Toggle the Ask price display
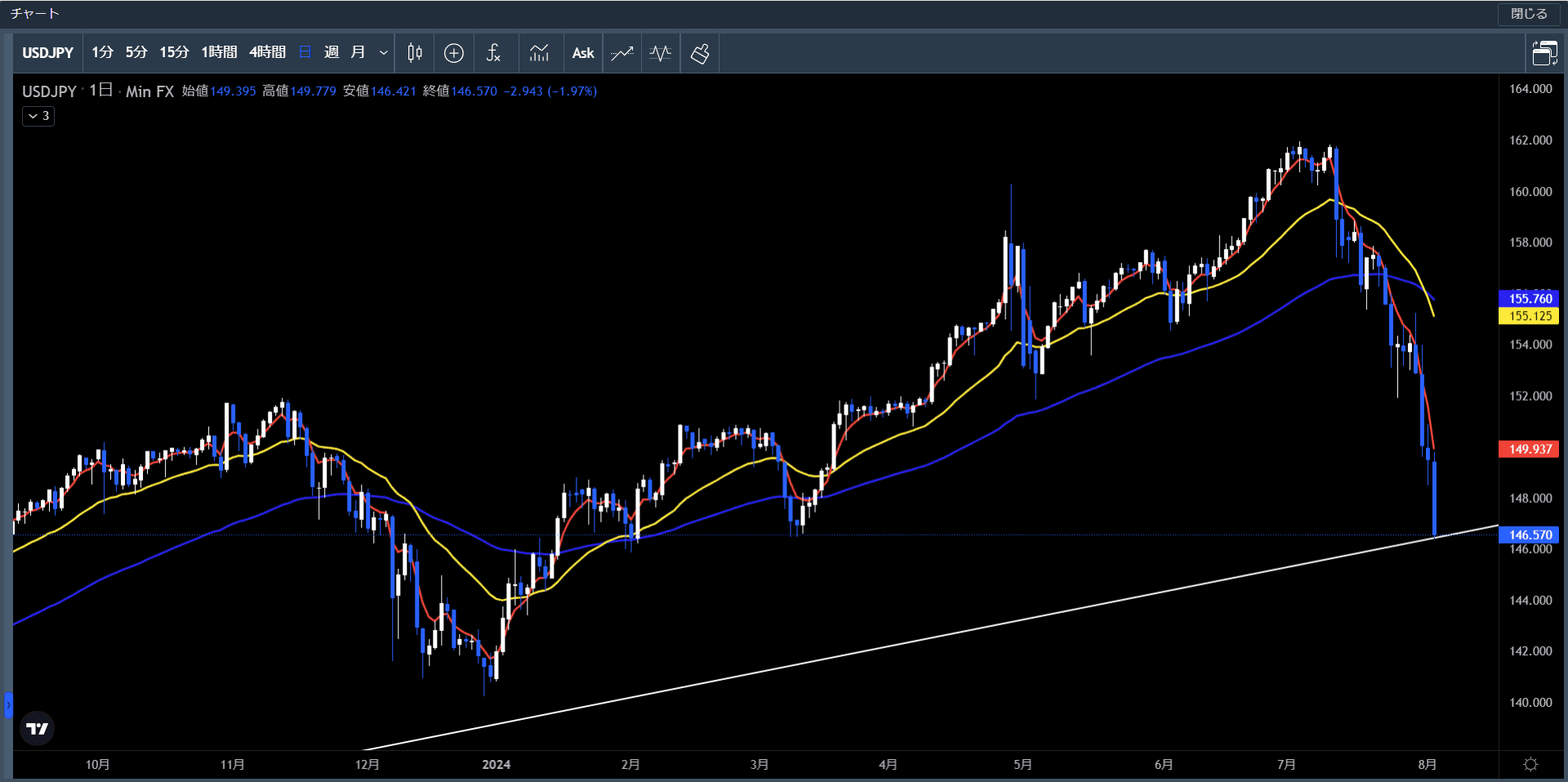The height and width of the screenshot is (782, 1568). point(583,53)
